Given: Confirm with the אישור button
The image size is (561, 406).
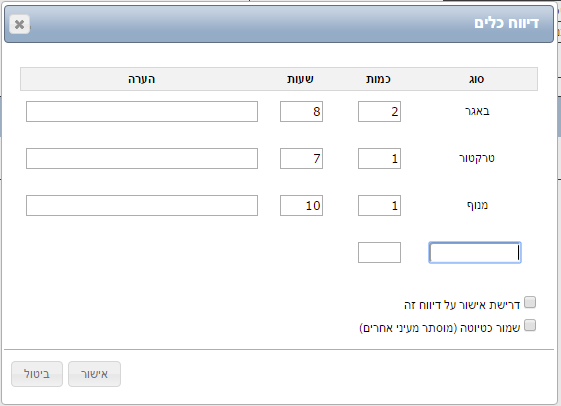Looking at the screenshot, I should click(94, 374).
